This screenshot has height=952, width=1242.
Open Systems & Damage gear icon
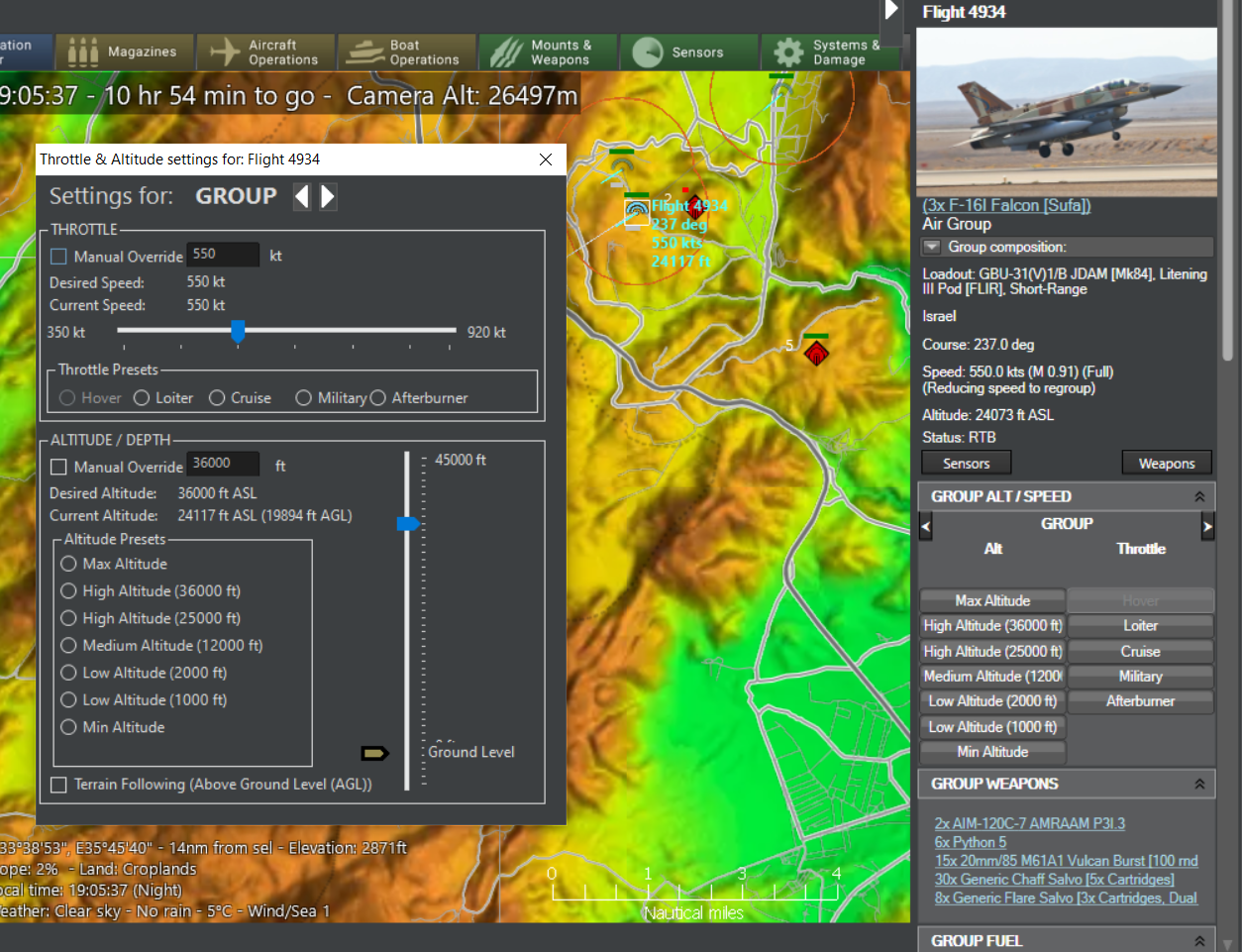point(788,52)
